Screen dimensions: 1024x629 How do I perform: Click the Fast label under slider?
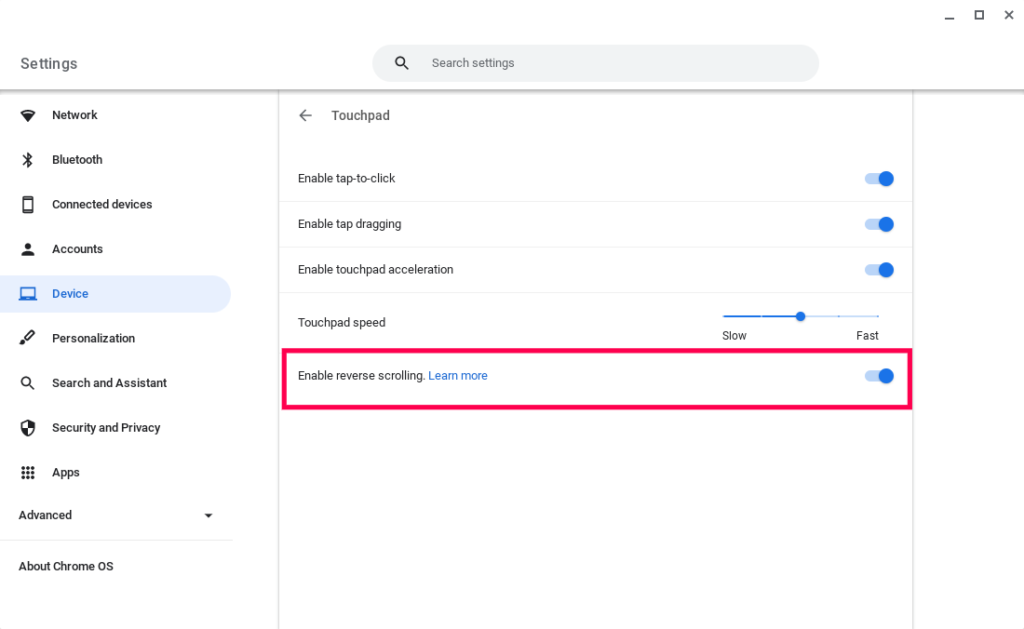tap(867, 336)
